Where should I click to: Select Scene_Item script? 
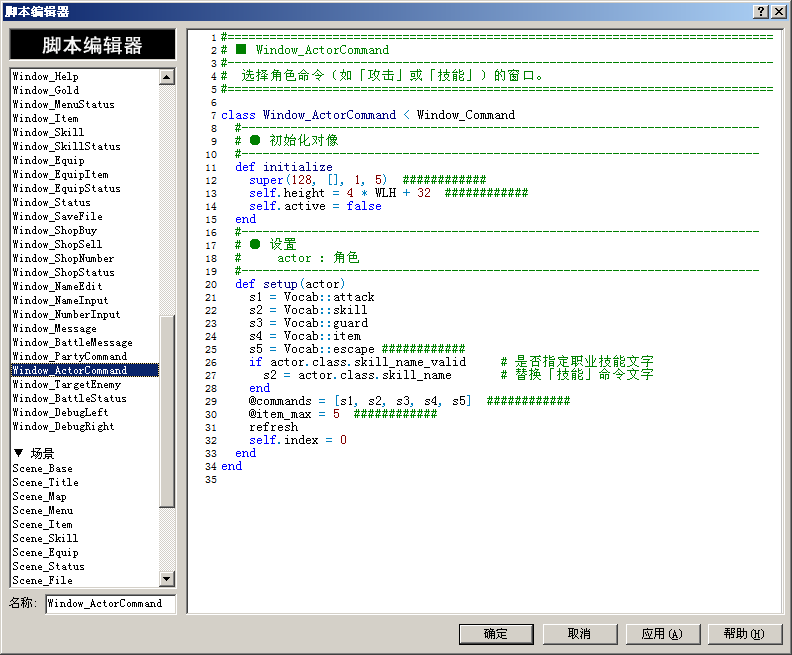tap(85, 525)
